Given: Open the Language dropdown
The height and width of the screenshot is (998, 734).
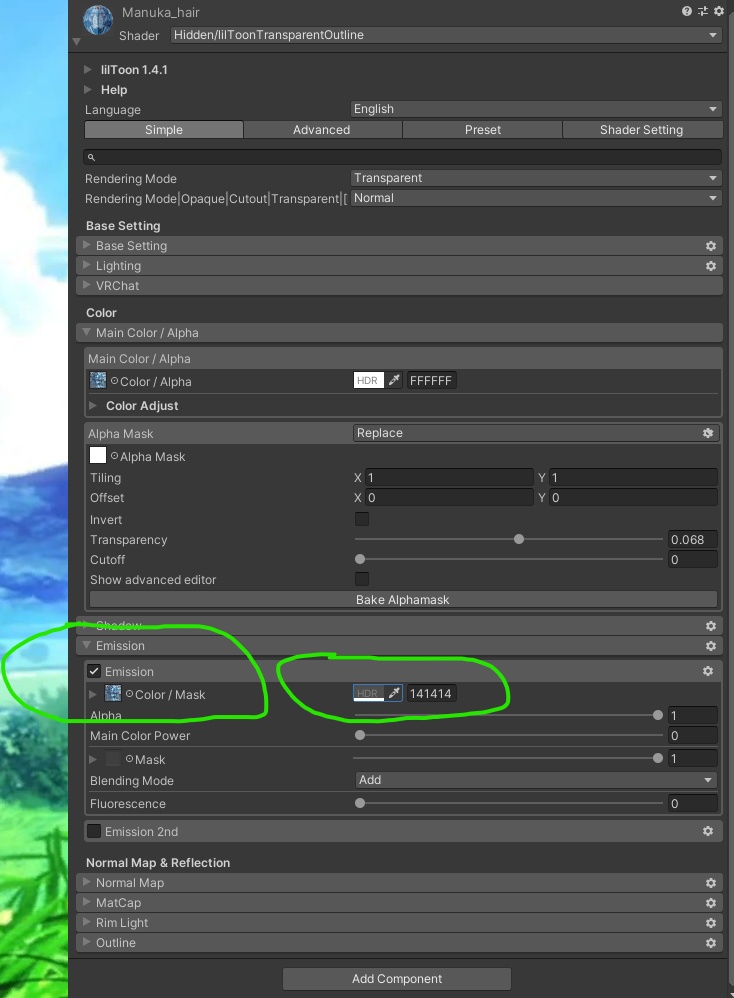Looking at the screenshot, I should click(x=536, y=109).
